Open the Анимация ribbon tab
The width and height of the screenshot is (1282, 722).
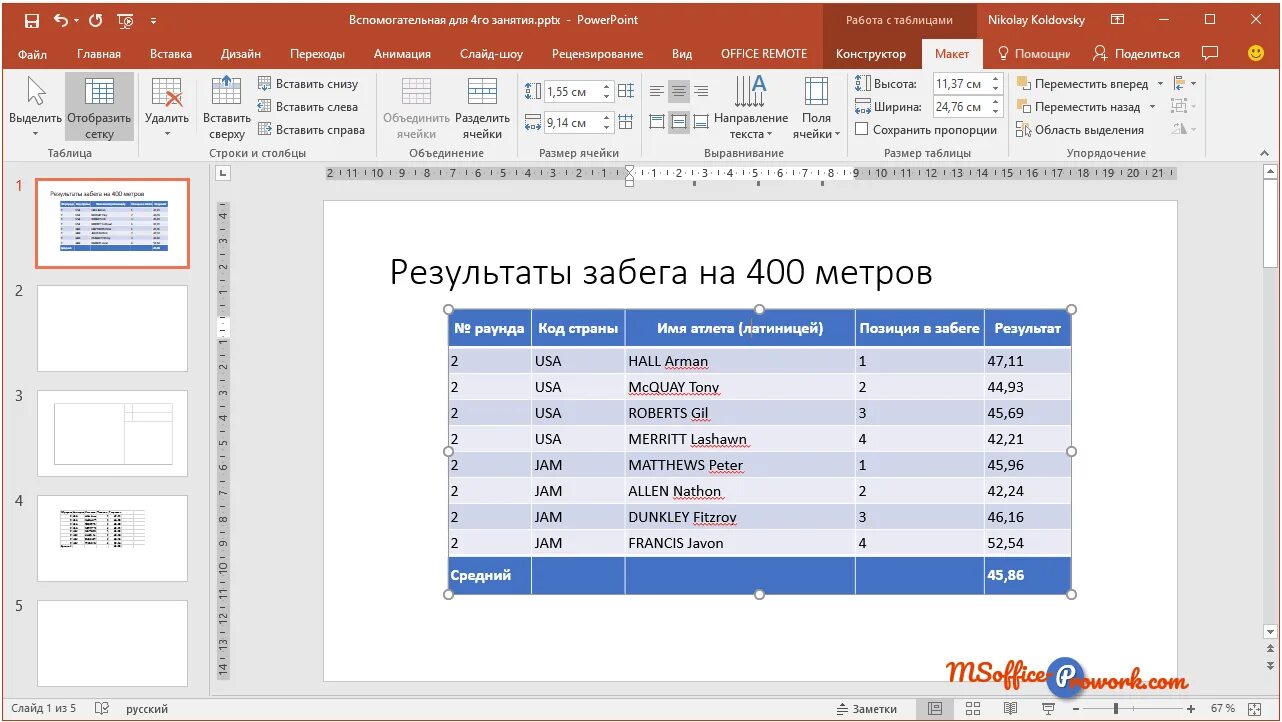pyautogui.click(x=402, y=54)
